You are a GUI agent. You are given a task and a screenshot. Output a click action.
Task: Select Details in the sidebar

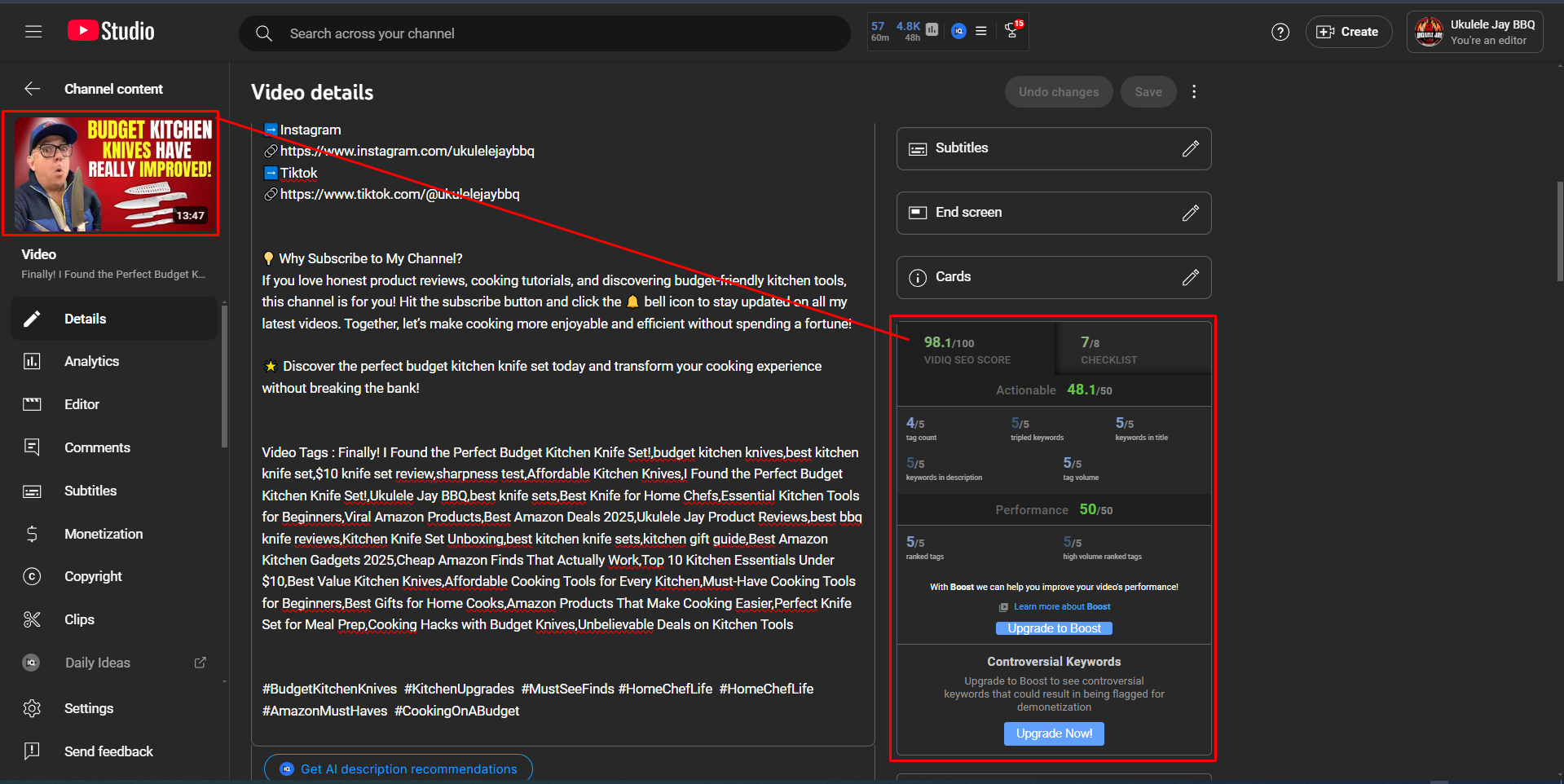click(114, 319)
